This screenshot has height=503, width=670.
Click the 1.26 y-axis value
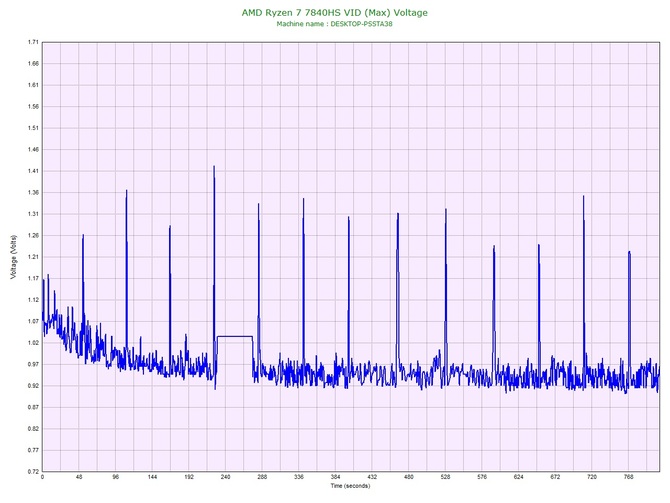(33, 235)
